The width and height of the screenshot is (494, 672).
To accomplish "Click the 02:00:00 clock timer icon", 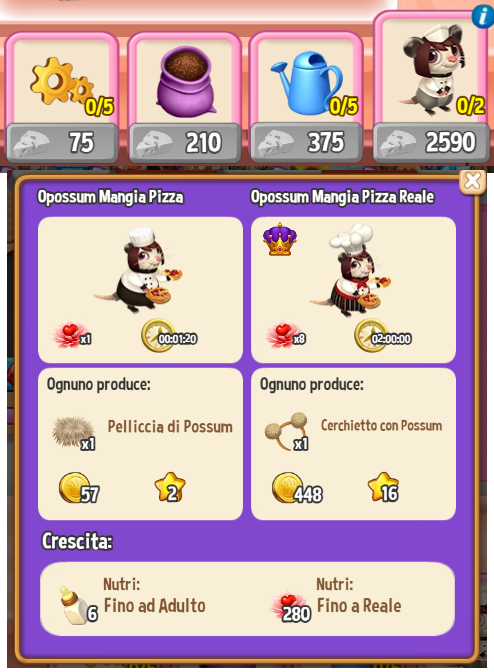I will [x=370, y=335].
